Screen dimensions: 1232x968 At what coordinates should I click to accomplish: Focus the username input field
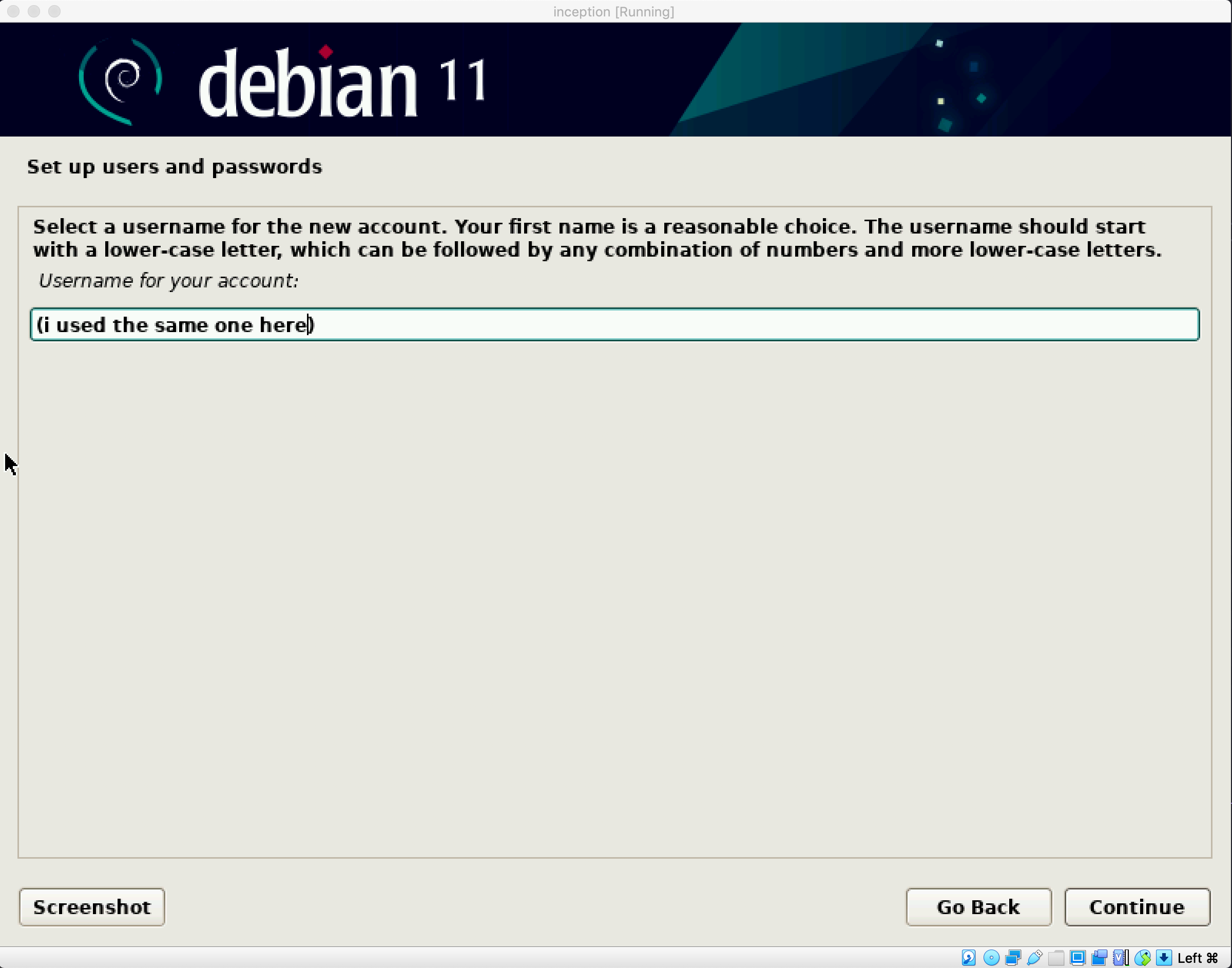[614, 325]
